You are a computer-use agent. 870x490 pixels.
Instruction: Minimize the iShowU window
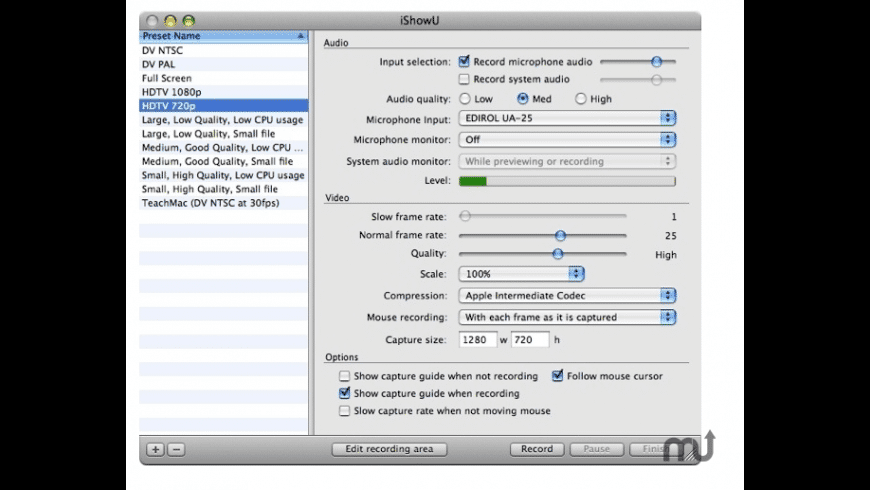coord(170,21)
